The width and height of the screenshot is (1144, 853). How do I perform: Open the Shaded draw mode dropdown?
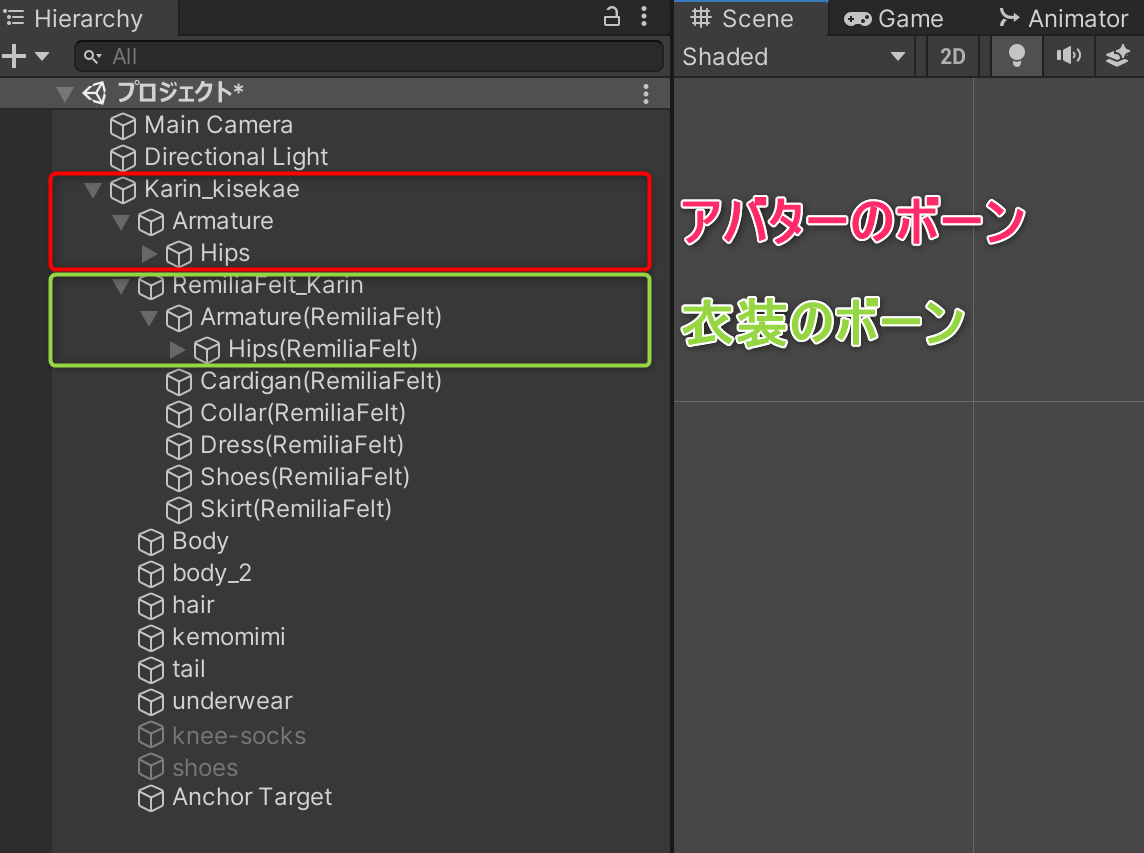click(794, 56)
